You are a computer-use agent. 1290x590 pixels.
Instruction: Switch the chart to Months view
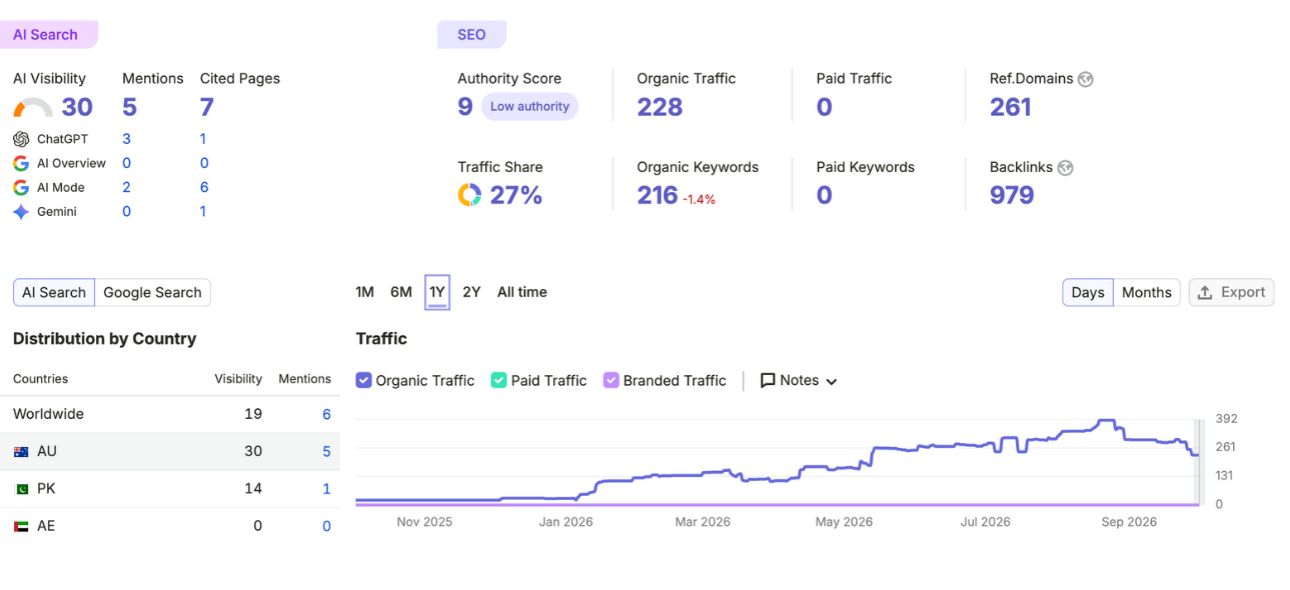point(1146,292)
